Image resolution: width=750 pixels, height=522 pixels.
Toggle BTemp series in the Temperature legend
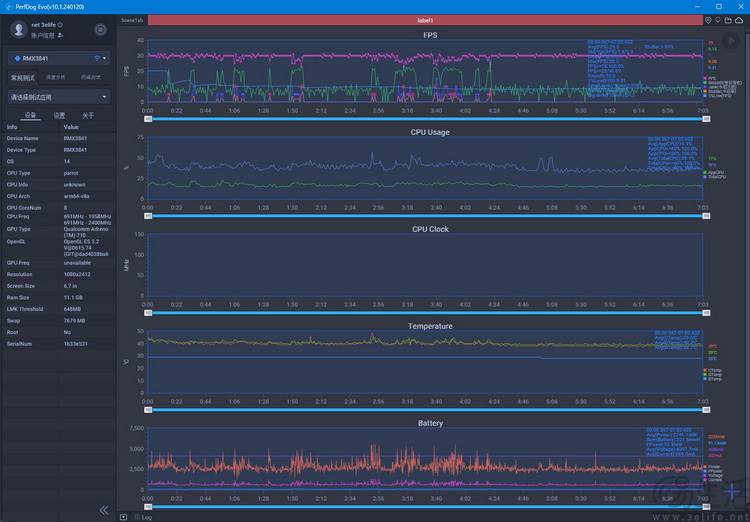[x=712, y=378]
